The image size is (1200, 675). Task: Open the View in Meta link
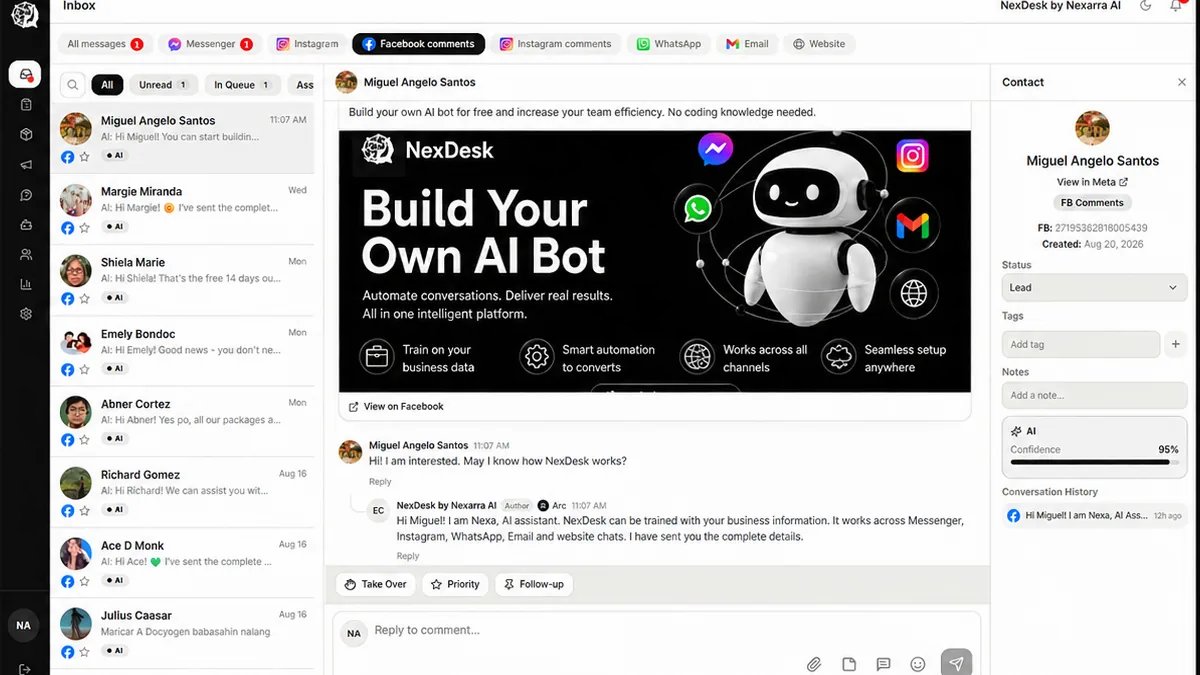(x=1092, y=182)
